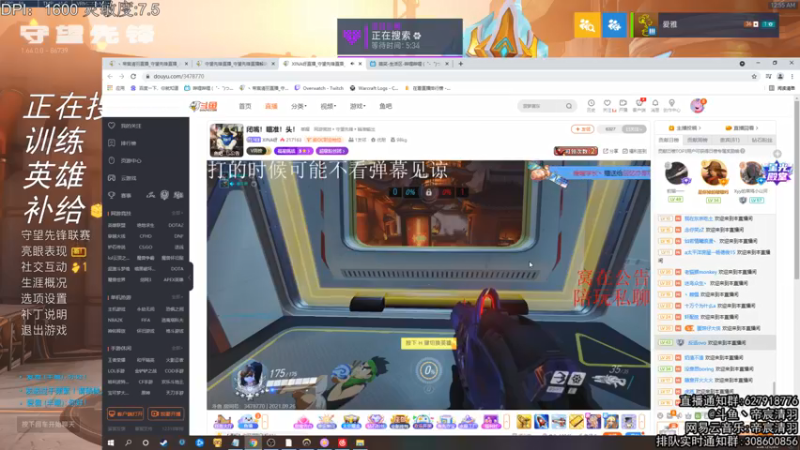Click the Douyu logo
Image resolution: width=800 pixels, height=450 pixels.
[204, 106]
